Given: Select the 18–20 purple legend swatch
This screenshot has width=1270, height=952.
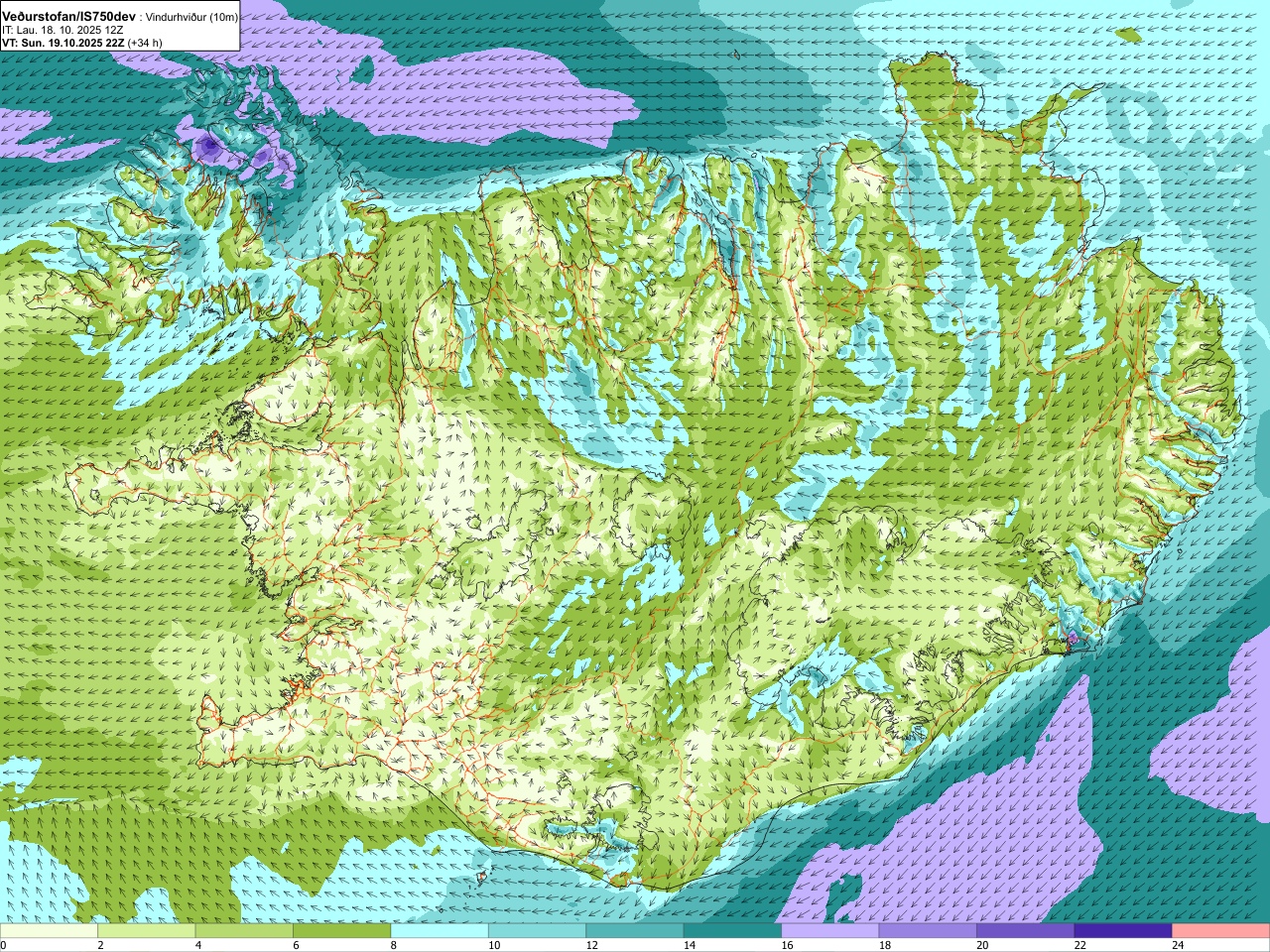Looking at the screenshot, I should 928,931.
